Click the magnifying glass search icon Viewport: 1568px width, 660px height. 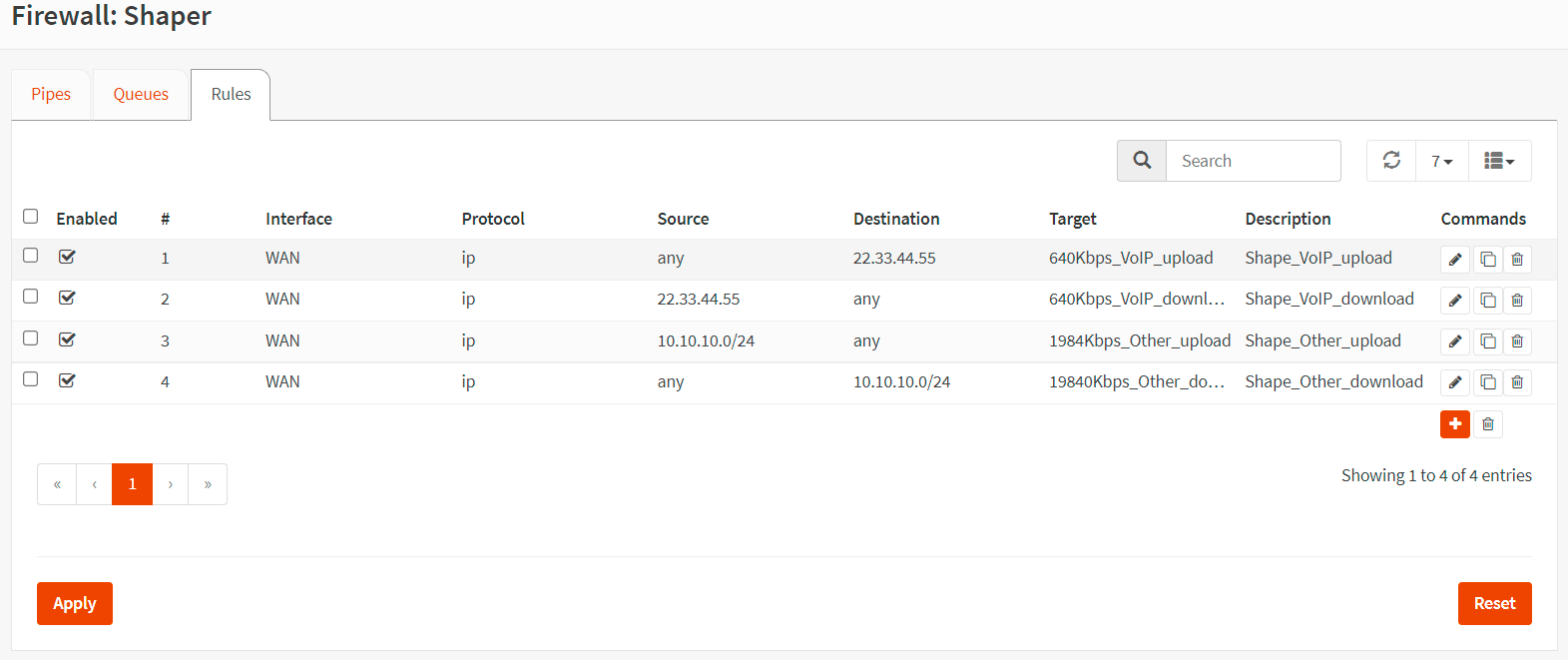1142,161
